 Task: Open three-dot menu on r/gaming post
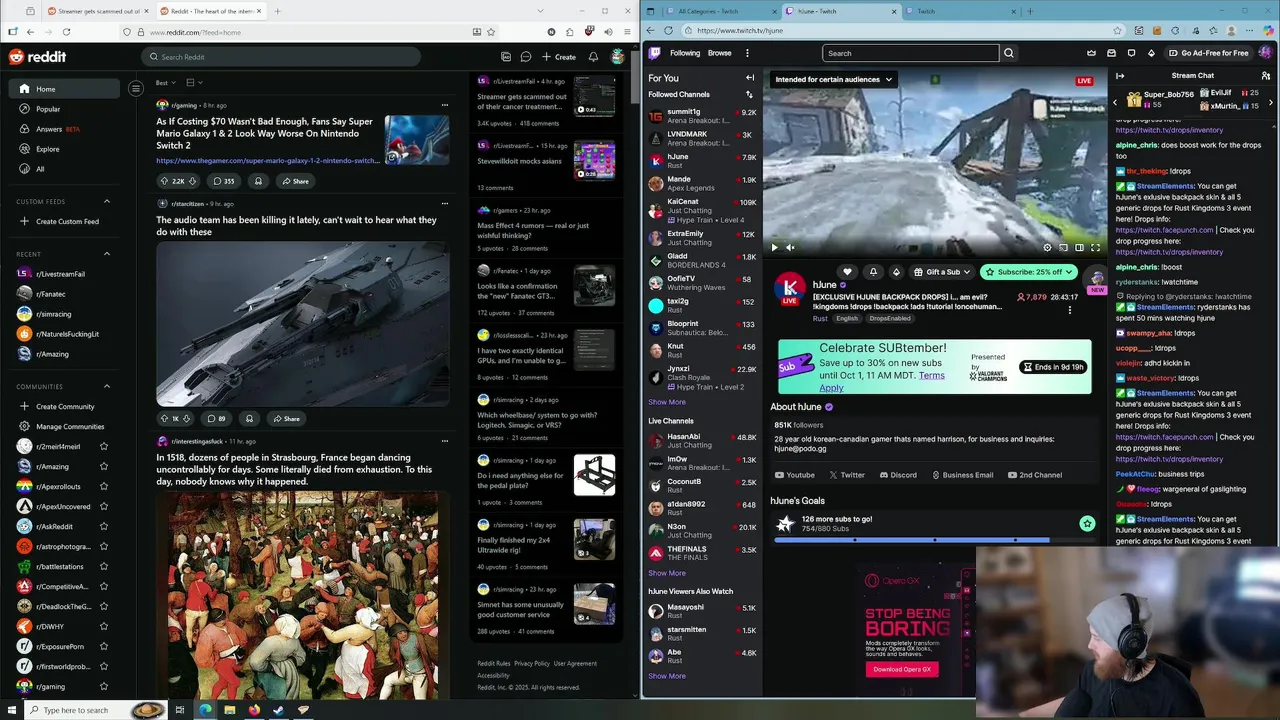point(445,105)
